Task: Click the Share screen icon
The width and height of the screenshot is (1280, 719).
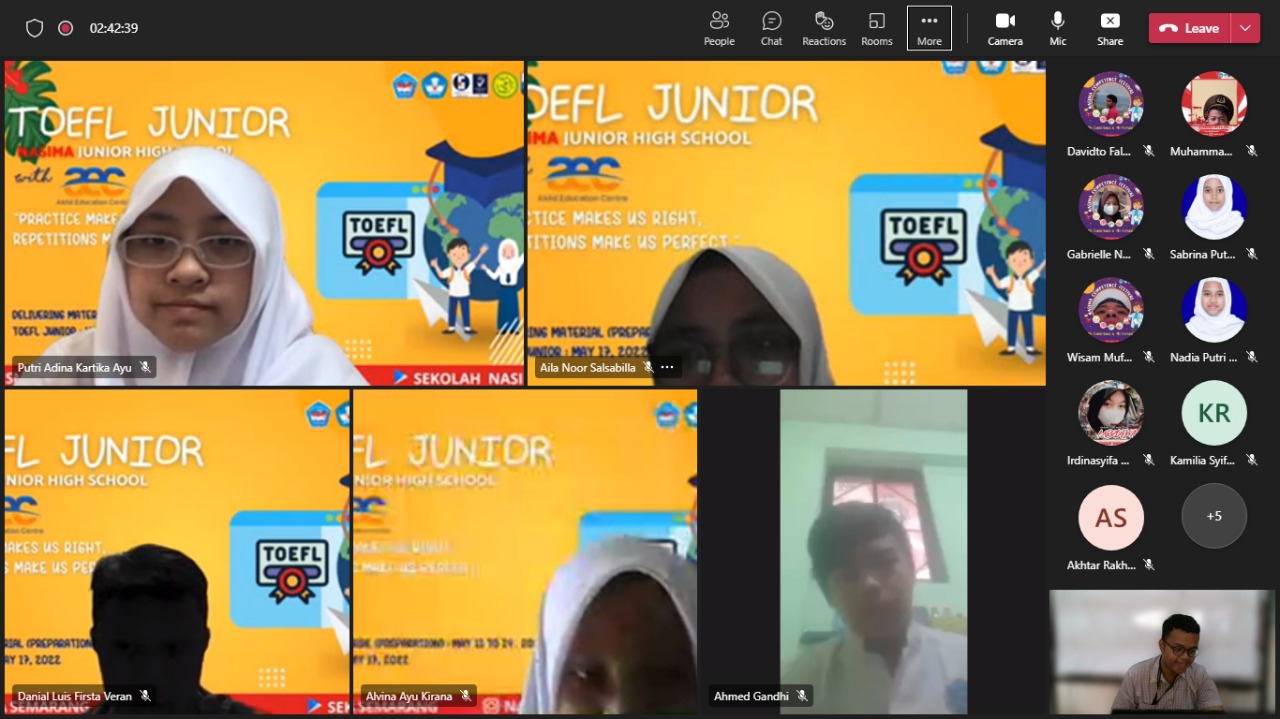Action: [x=1109, y=28]
